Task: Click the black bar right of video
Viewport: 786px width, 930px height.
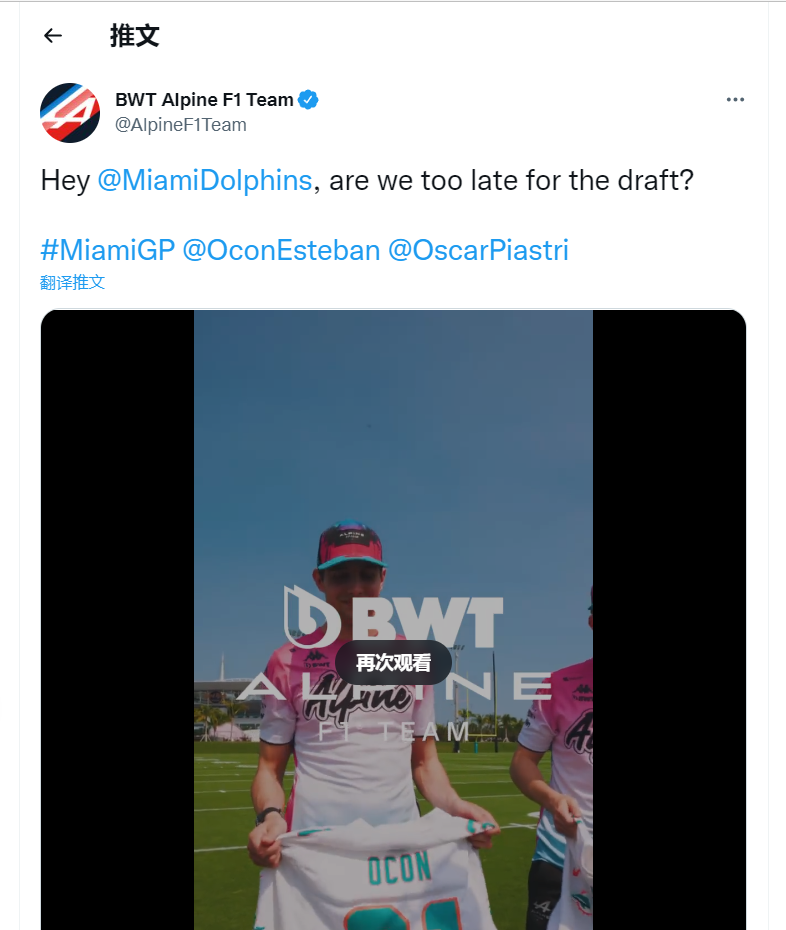Action: [x=669, y=620]
